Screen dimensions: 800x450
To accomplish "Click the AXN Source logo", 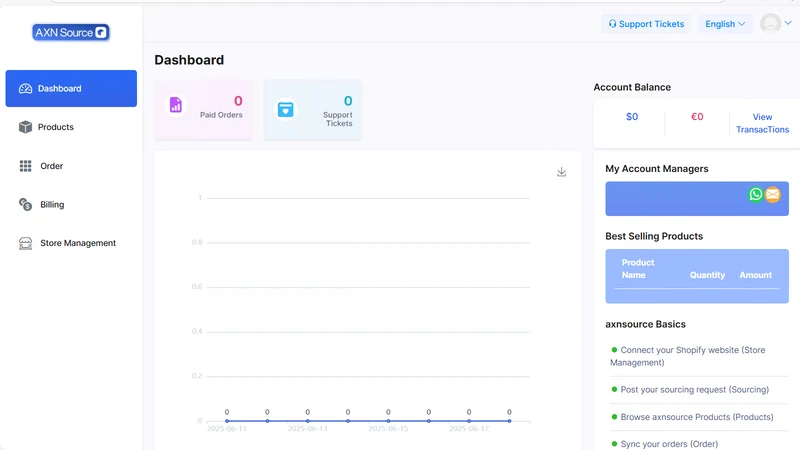I will 71,33.
